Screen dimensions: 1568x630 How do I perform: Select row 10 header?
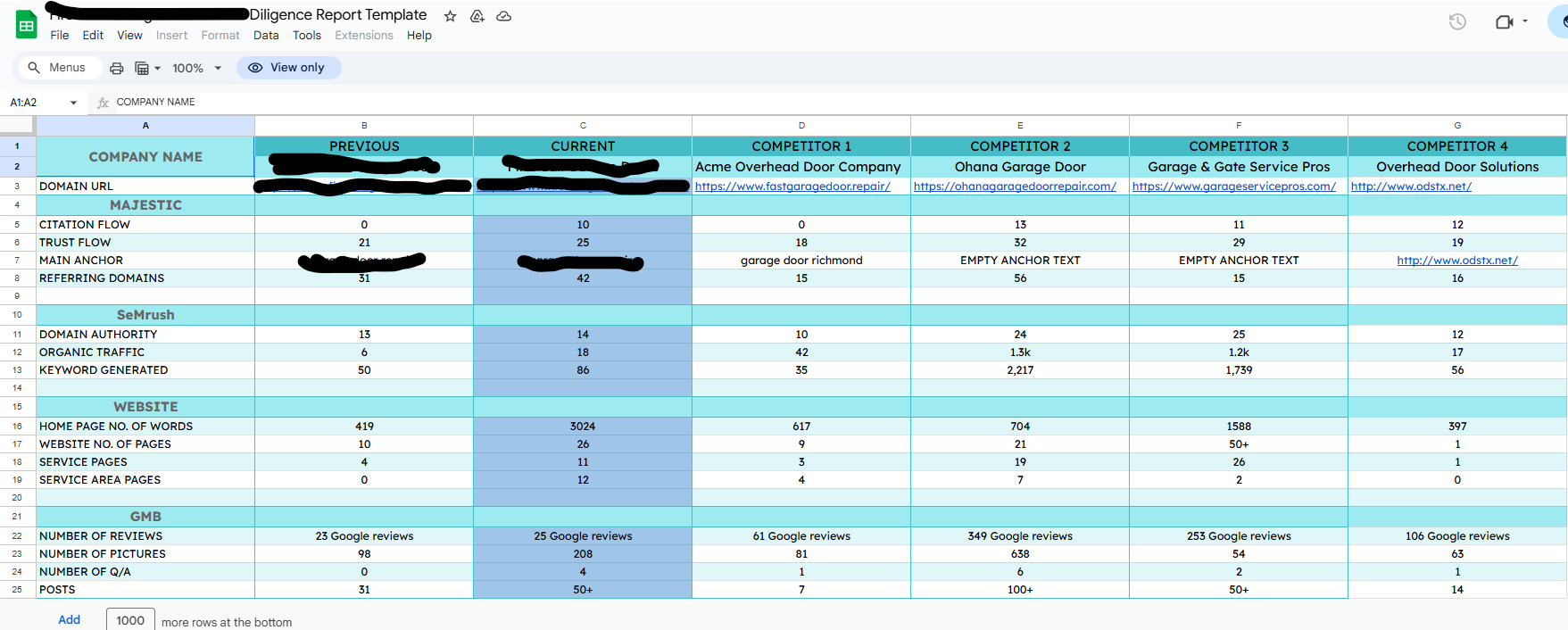17,315
